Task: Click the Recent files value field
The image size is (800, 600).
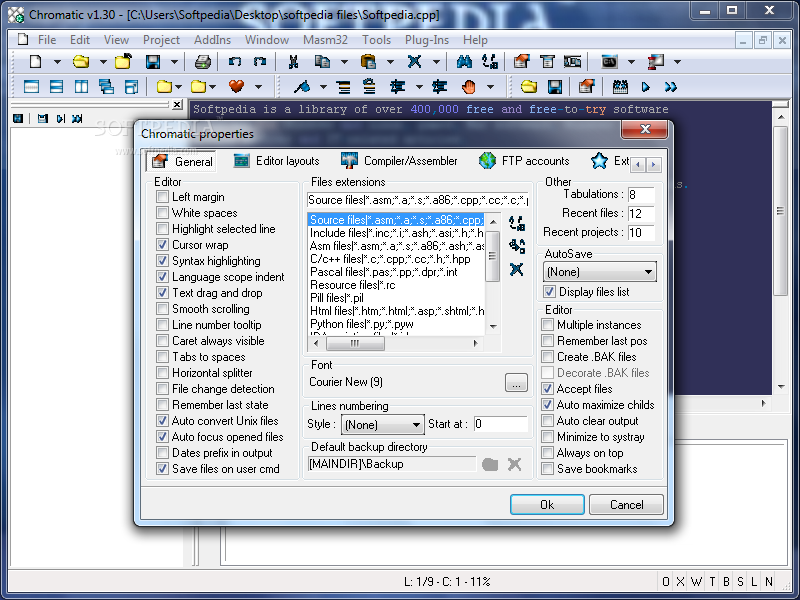Action: 641,213
